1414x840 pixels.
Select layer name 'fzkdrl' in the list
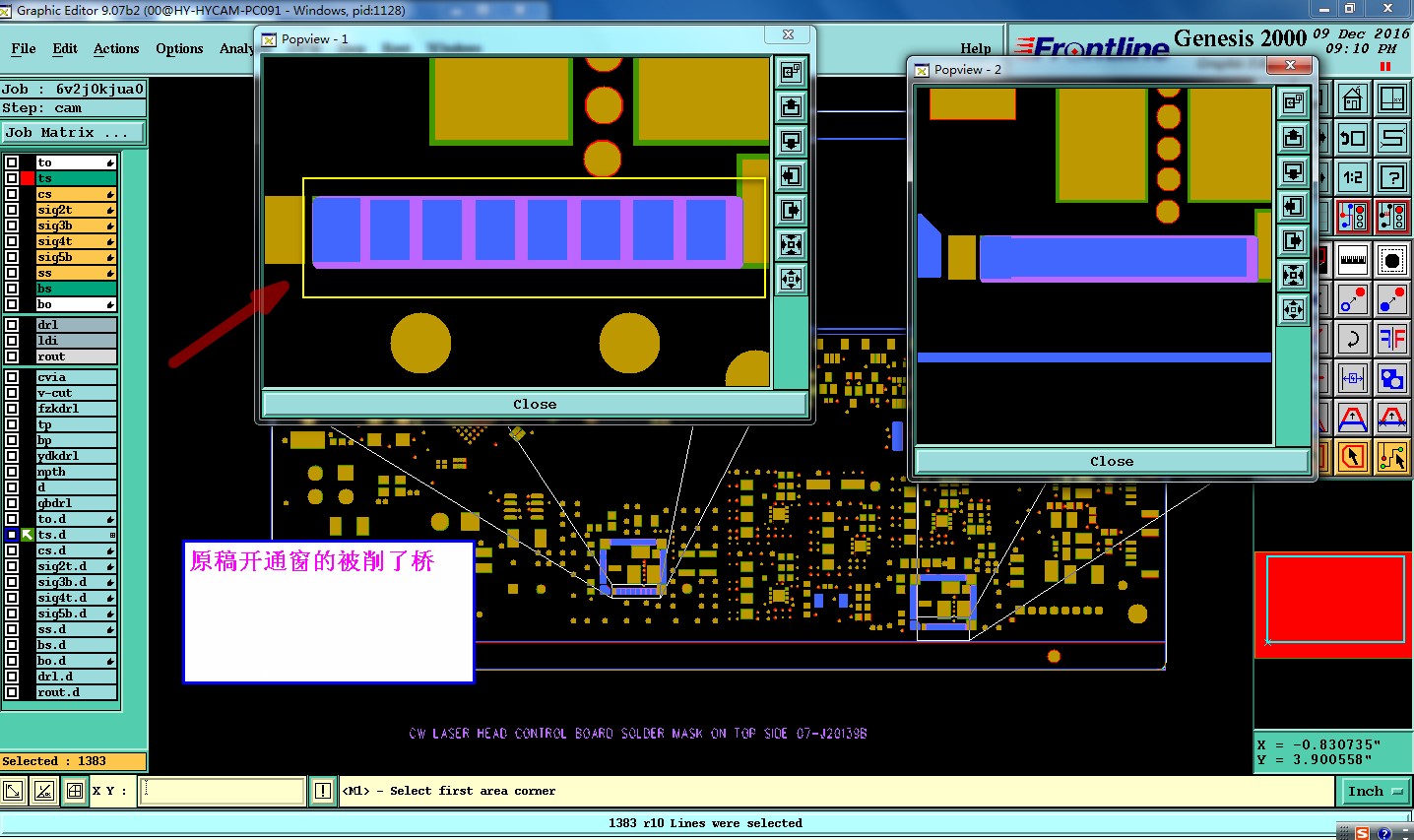(x=76, y=409)
